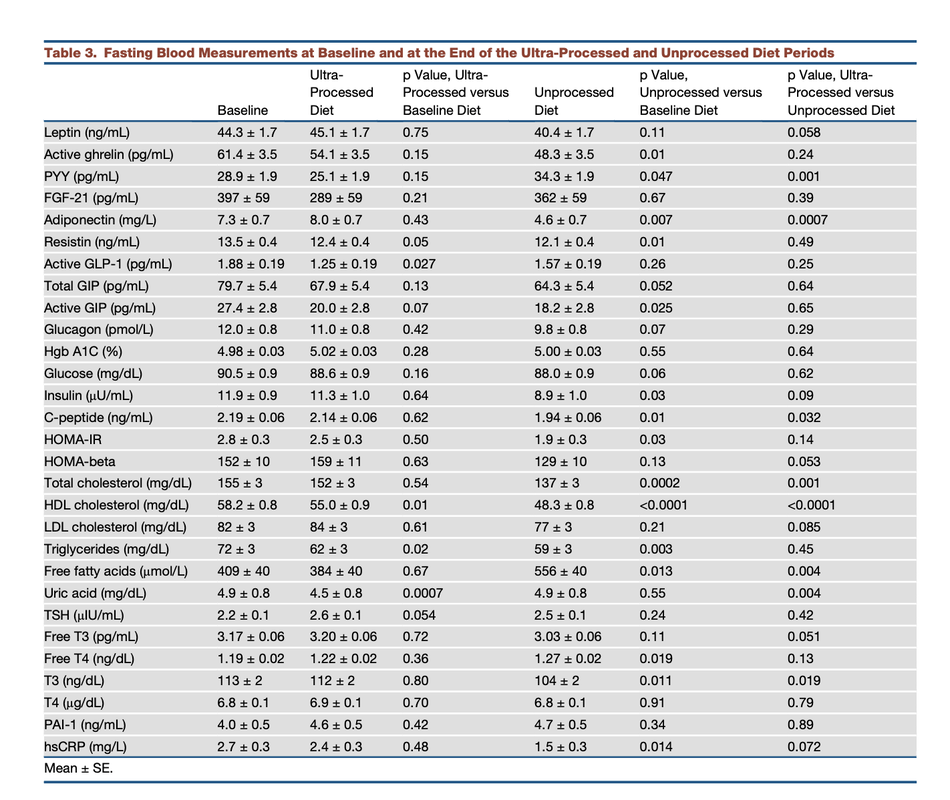Click HOMA-beta ultra-processed value '159 ± 11'

[336, 462]
